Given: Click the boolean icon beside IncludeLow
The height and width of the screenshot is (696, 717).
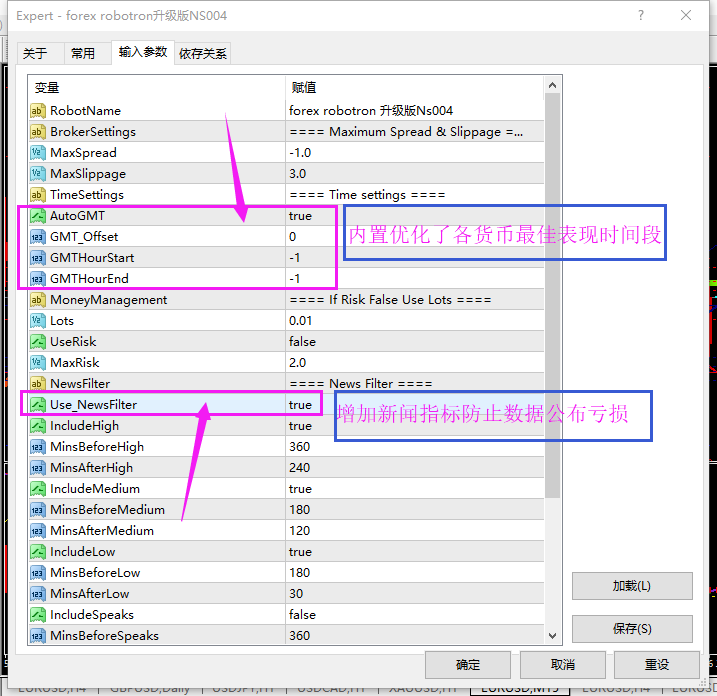Looking at the screenshot, I should [x=37, y=552].
